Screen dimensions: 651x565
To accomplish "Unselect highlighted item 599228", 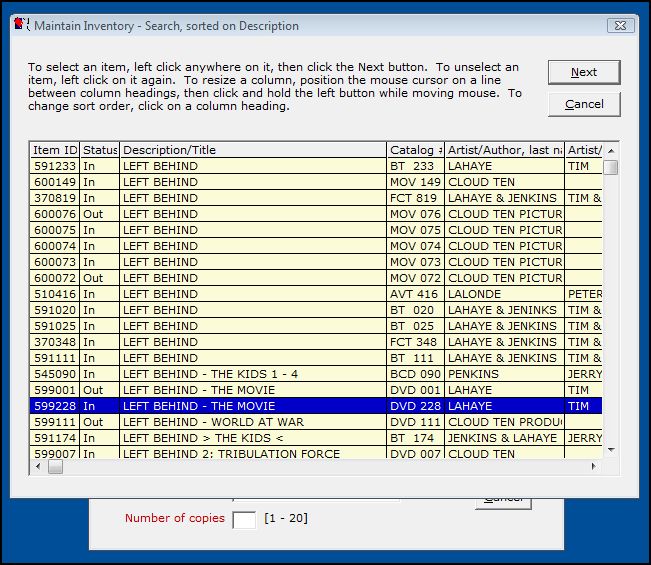I will tap(316, 406).
